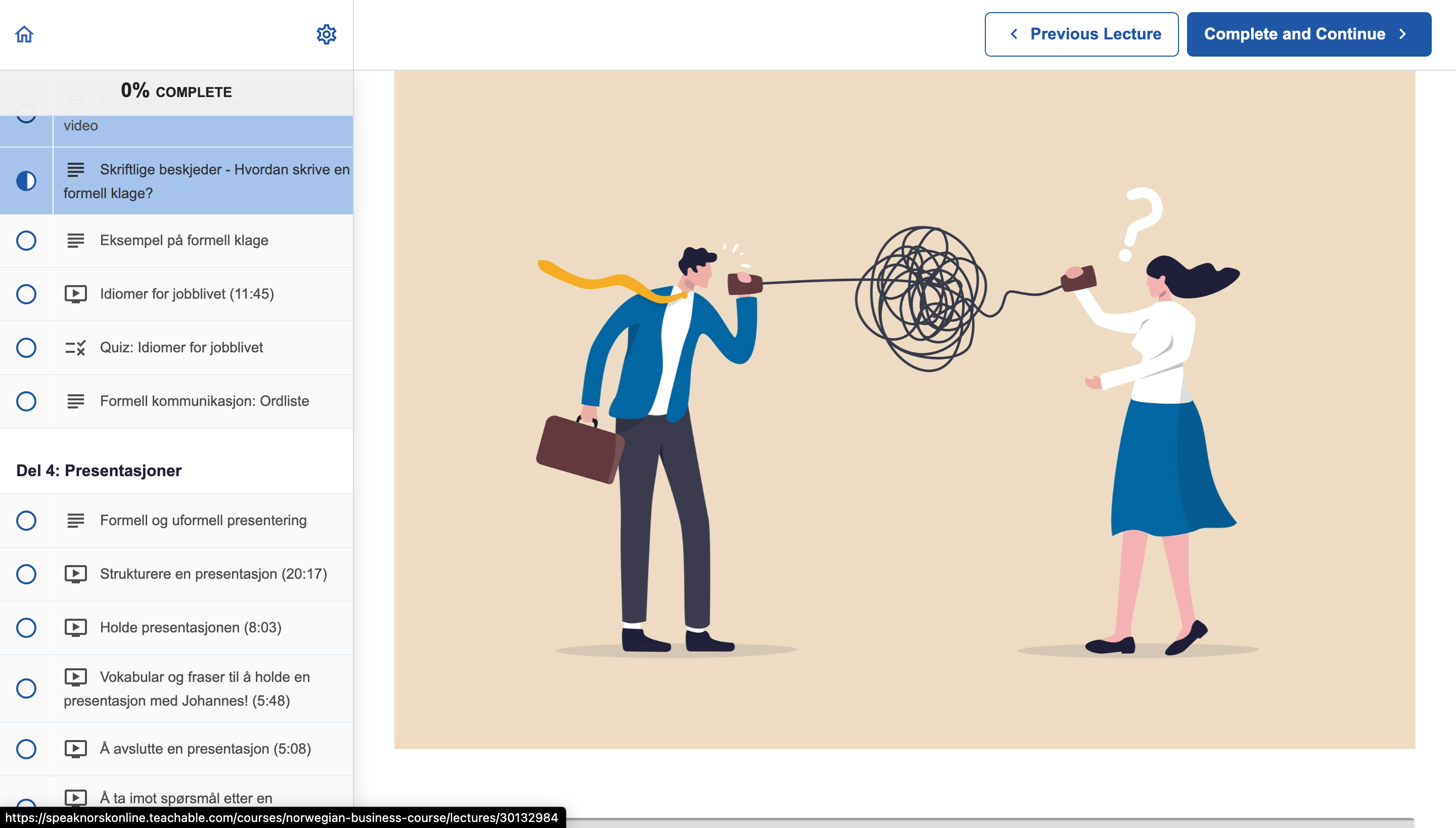The width and height of the screenshot is (1456, 828).
Task: Toggle completion circle for Vokabular og fraser
Action: (x=26, y=688)
